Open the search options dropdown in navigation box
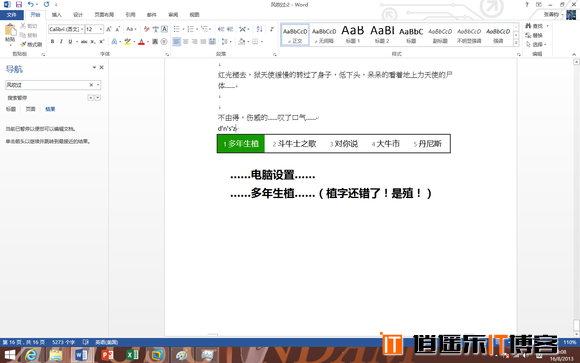Image resolution: width=580 pixels, height=363 pixels. [x=98, y=85]
